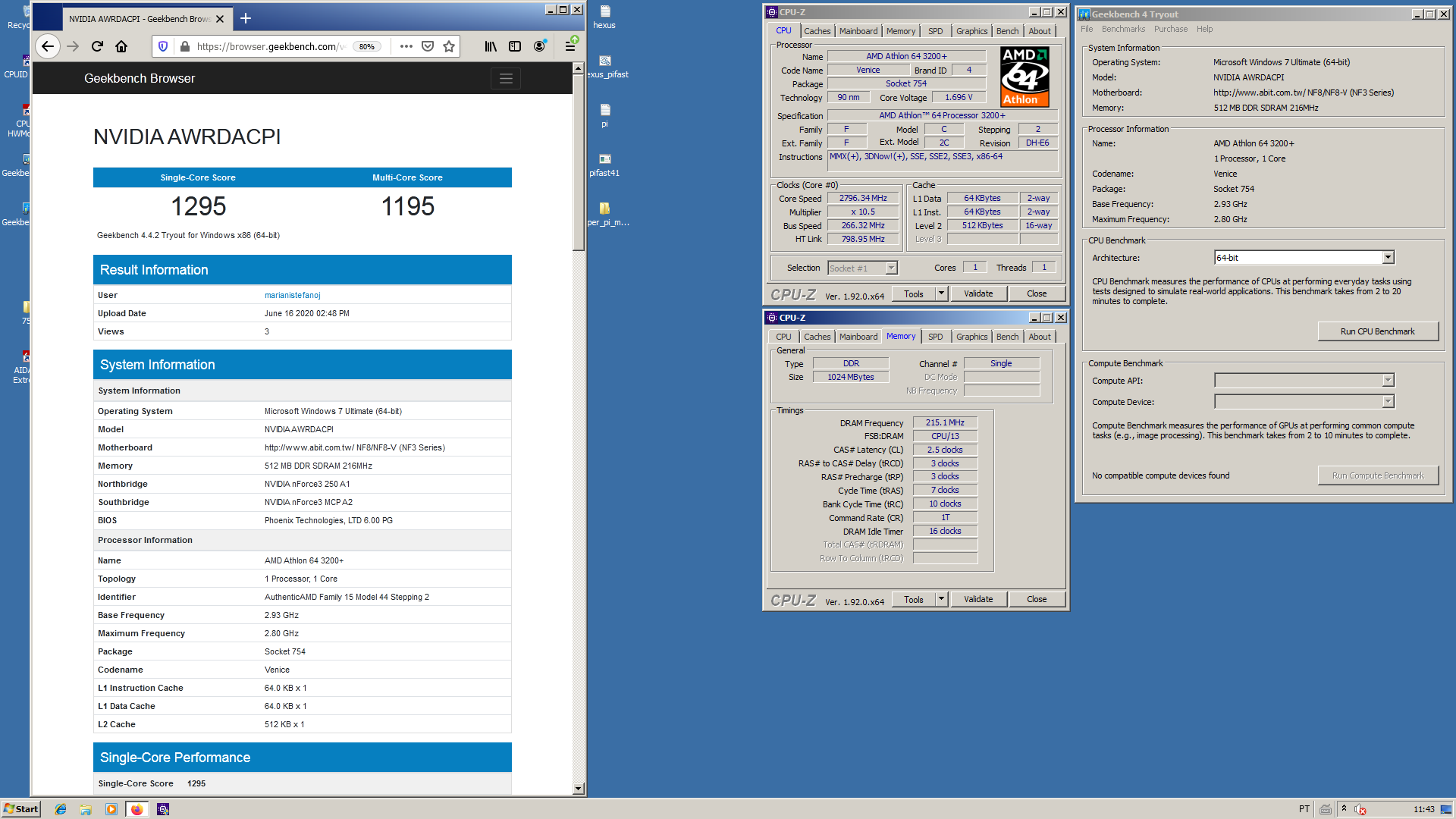Open Geekbench Purchase menu
Screen dimensions: 1456x819
coord(1171,29)
